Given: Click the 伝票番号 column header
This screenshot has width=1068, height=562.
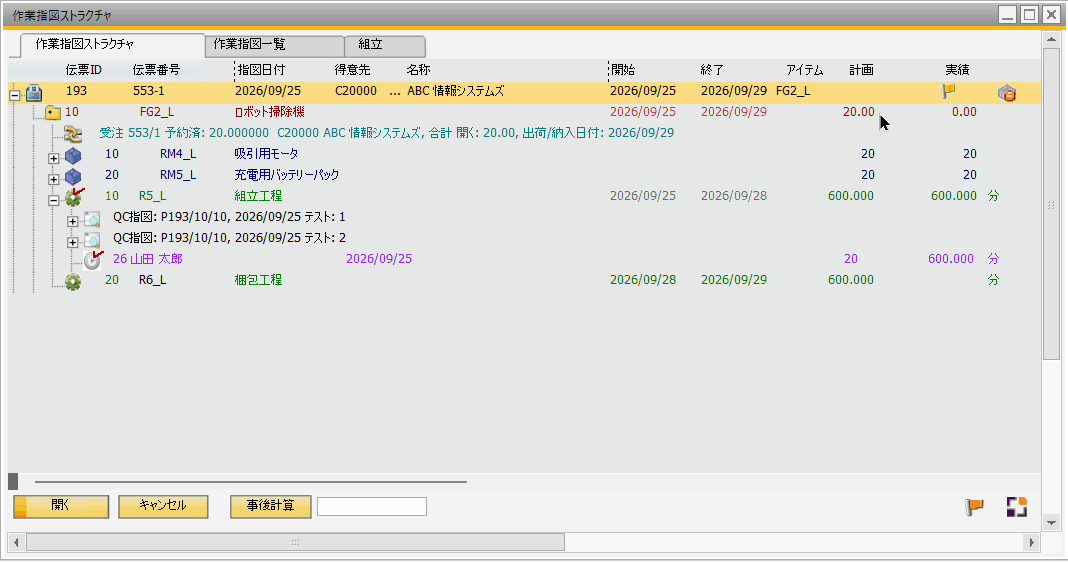Looking at the screenshot, I should coord(157,70).
